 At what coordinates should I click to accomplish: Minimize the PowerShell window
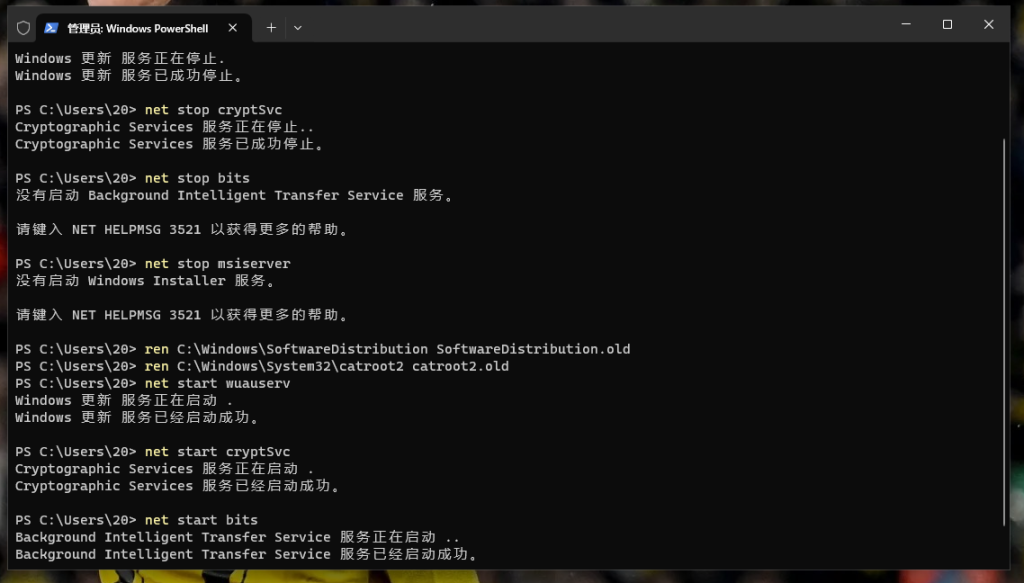906,25
